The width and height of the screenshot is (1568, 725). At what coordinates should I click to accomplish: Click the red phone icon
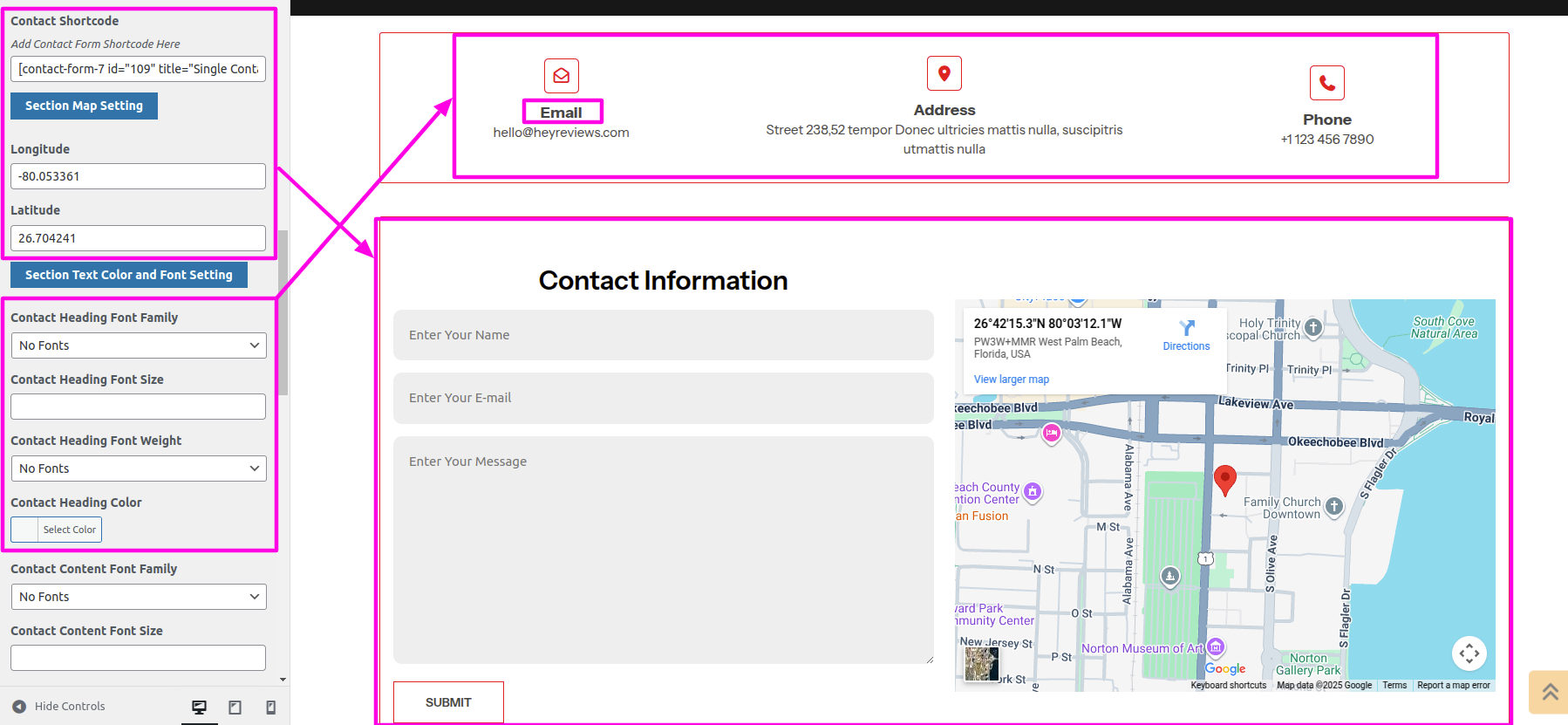point(1326,83)
